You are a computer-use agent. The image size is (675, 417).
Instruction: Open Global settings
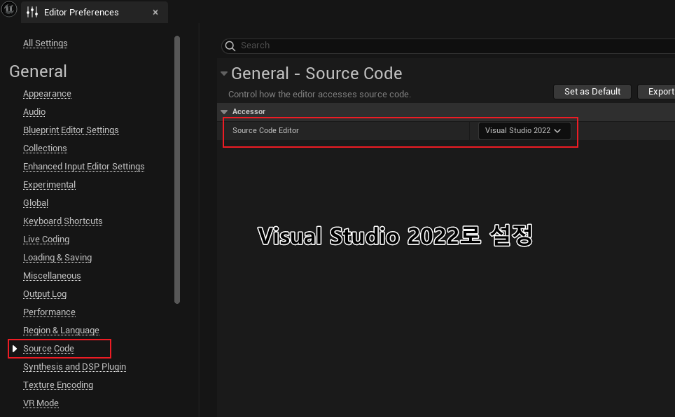point(36,203)
